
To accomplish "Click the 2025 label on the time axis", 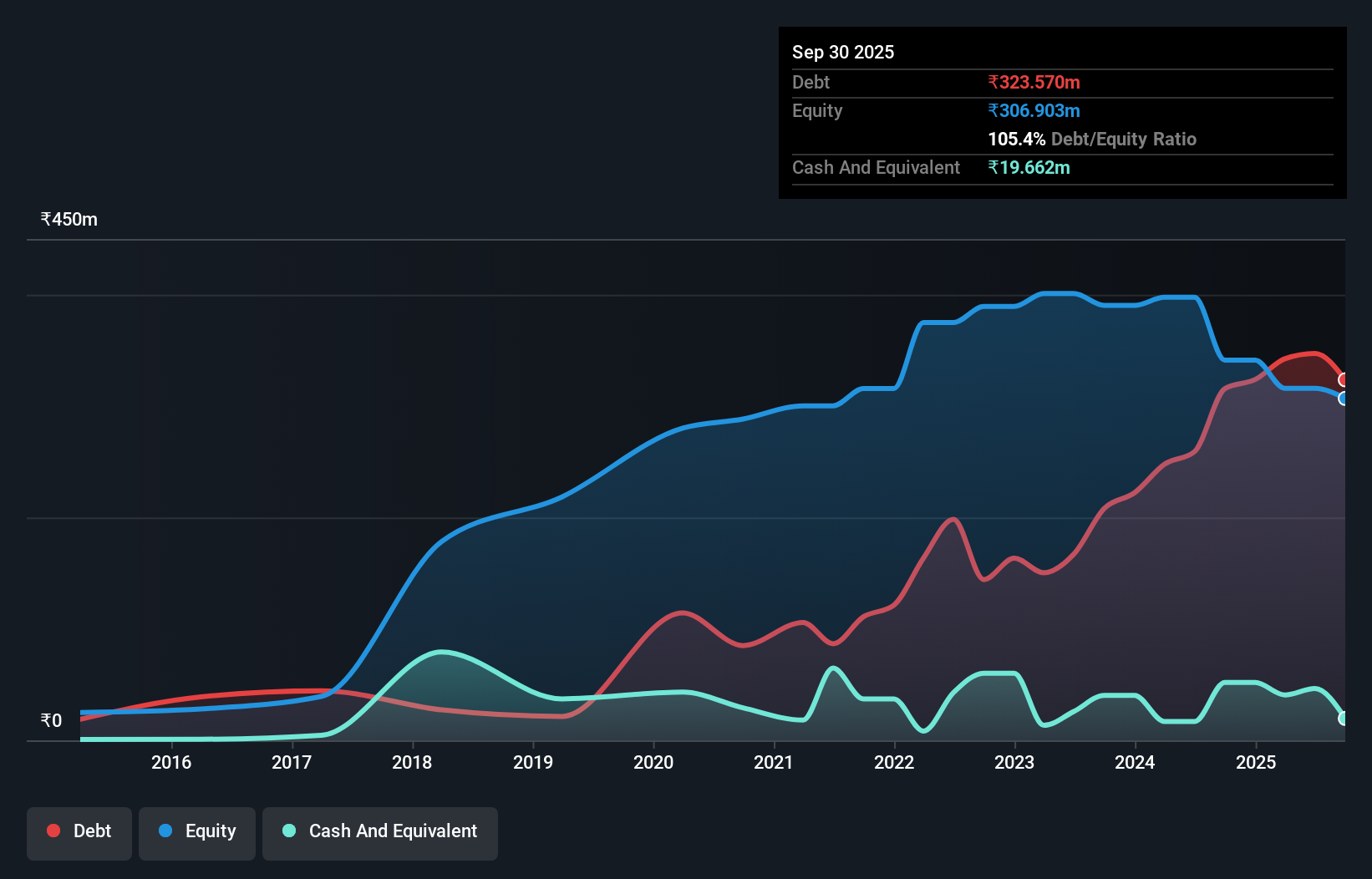I will 1258,762.
